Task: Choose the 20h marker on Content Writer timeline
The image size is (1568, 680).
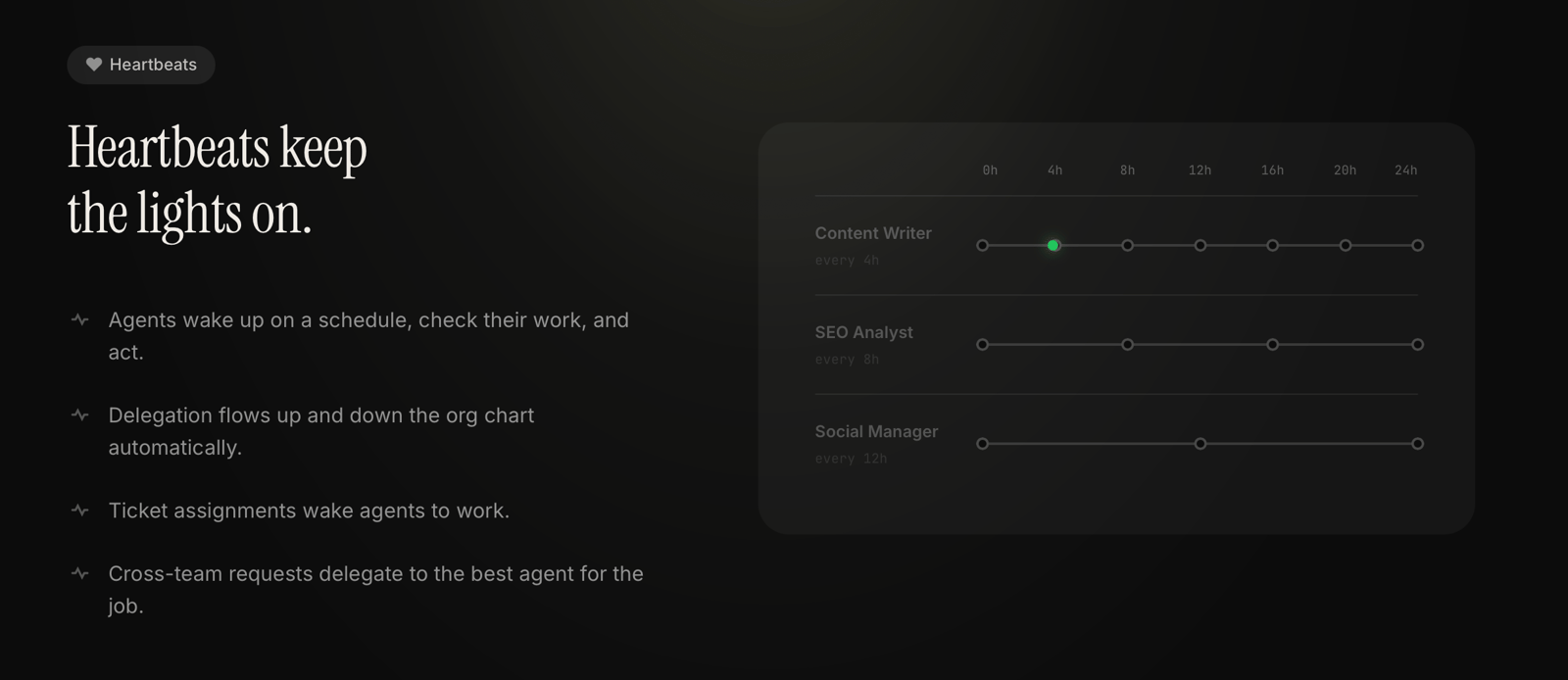Action: (x=1346, y=246)
